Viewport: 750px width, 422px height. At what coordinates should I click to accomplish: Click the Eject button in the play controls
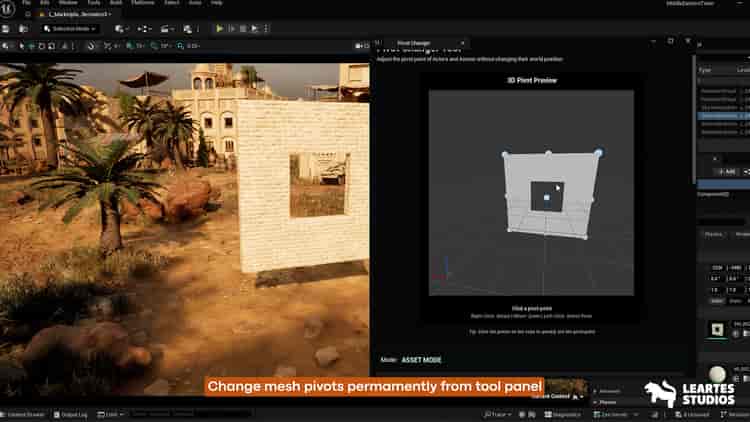click(255, 29)
